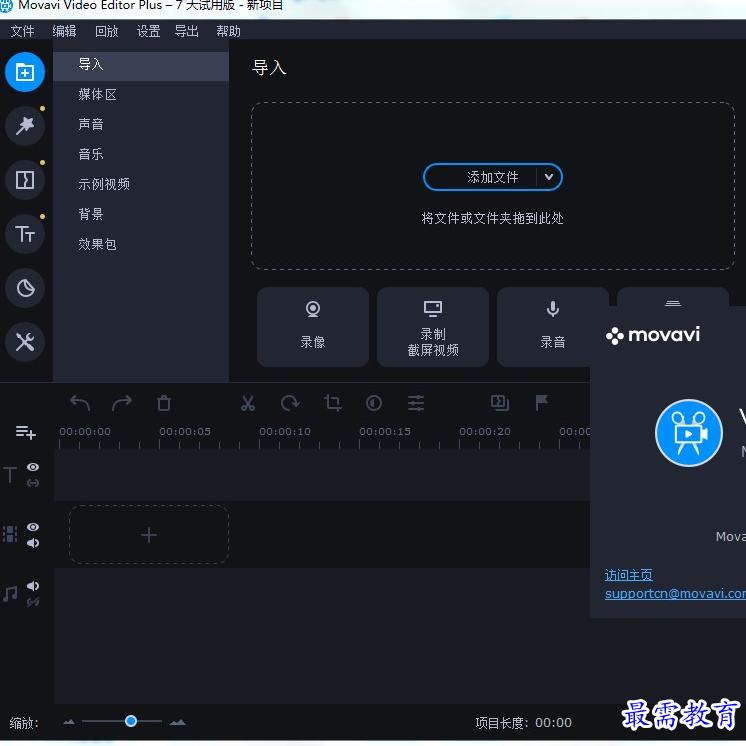Open the 编辑 menu
The width and height of the screenshot is (746, 746).
coord(64,31)
